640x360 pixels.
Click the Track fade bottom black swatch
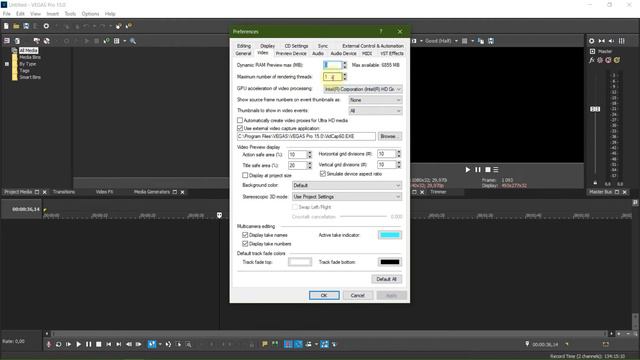(x=390, y=262)
